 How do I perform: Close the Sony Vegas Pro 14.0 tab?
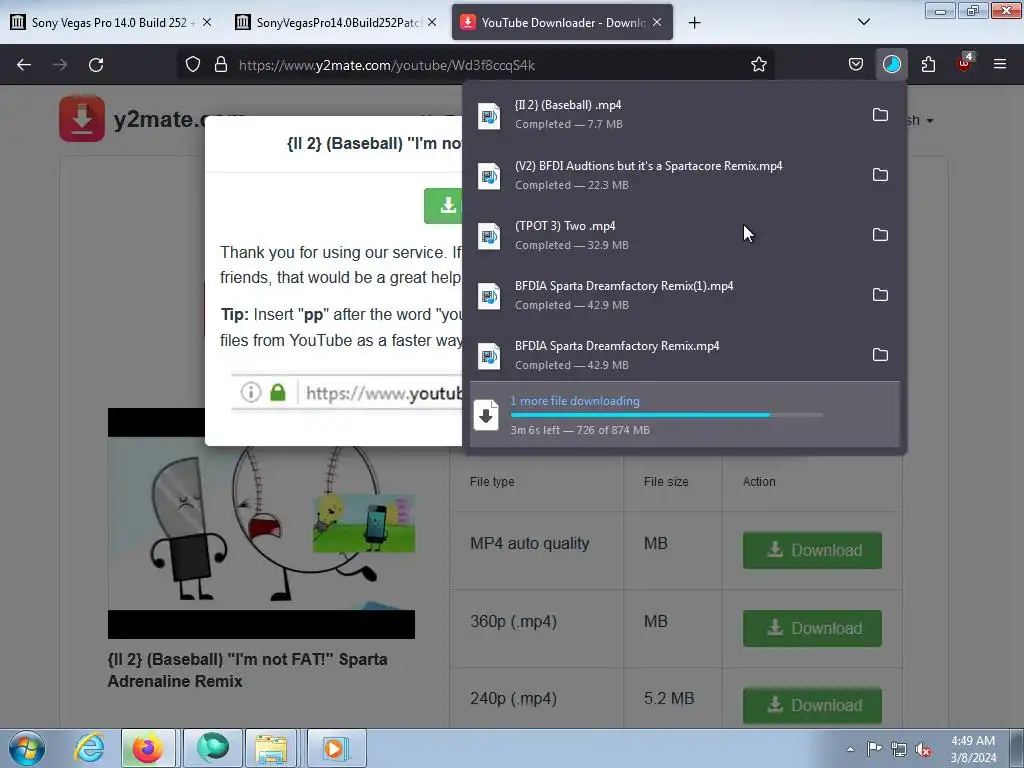[207, 22]
